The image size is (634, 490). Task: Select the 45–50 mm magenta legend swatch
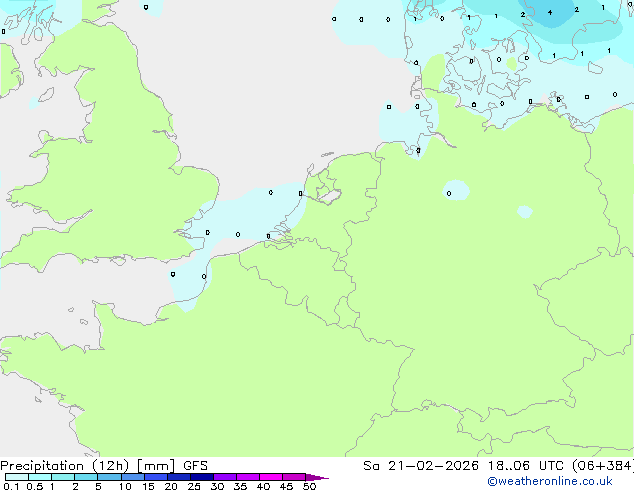(294, 477)
